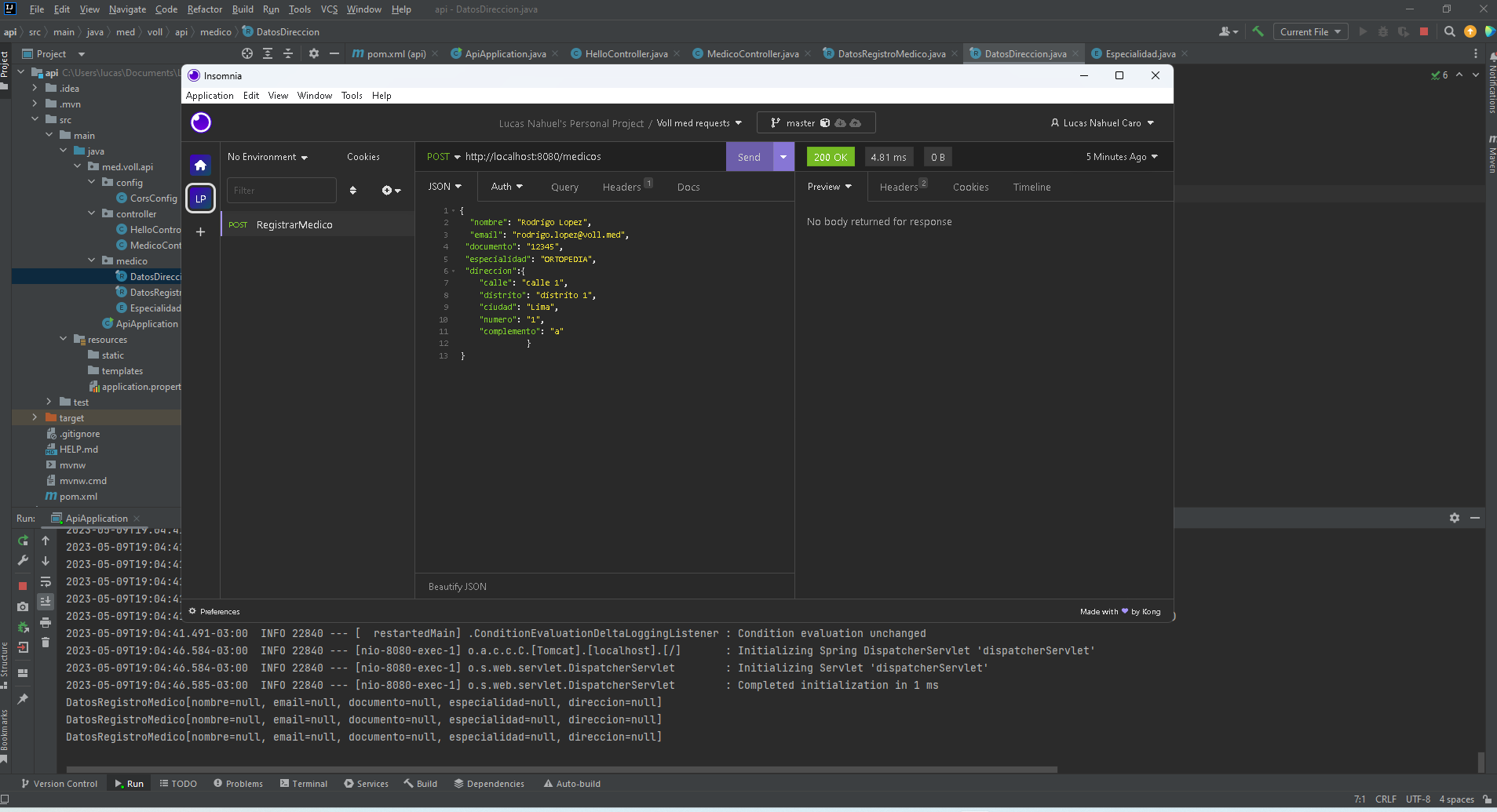Pin the Run tab
This screenshot has width=1497, height=812.
click(x=23, y=699)
